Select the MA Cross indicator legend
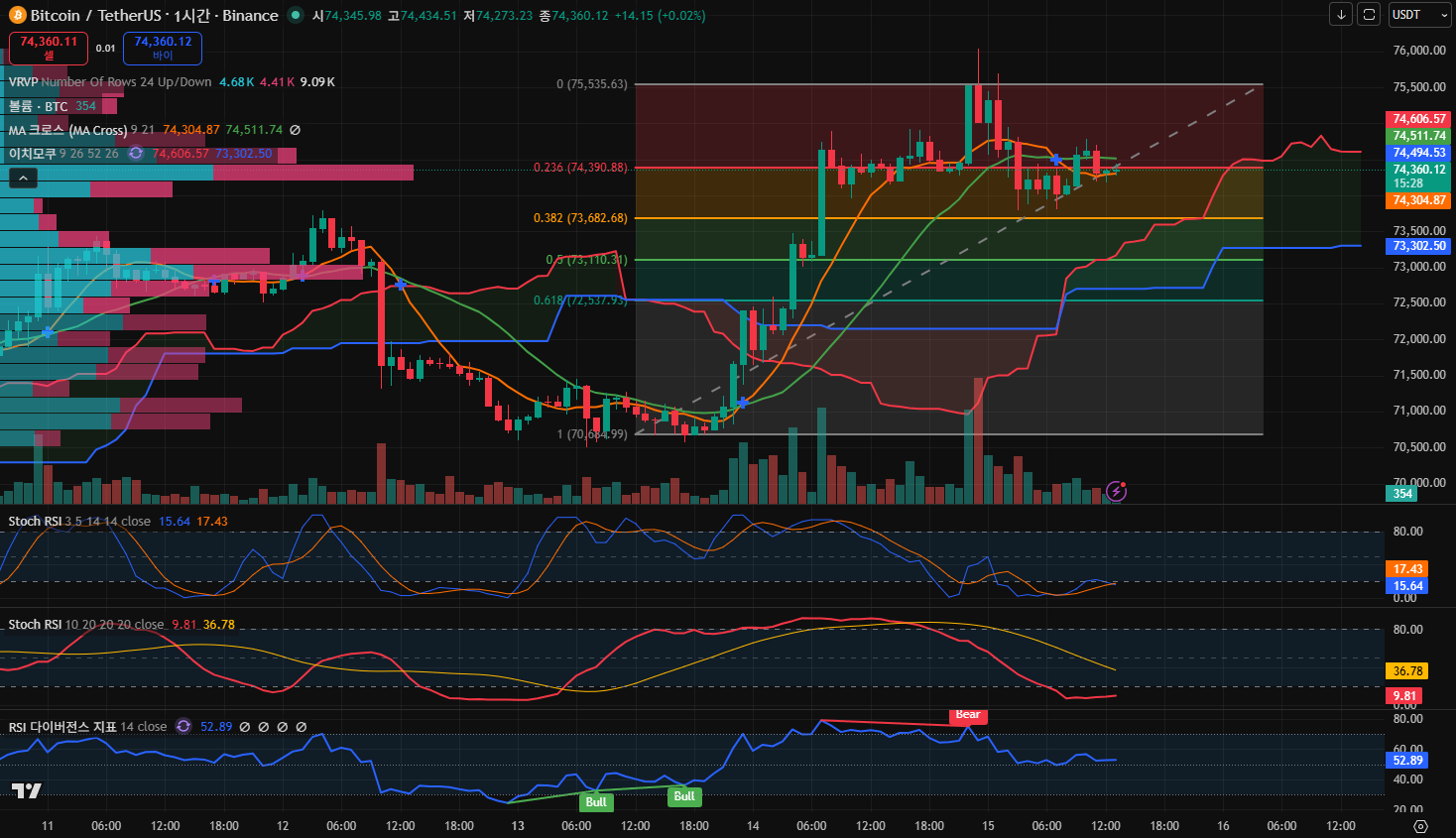 [x=67, y=130]
